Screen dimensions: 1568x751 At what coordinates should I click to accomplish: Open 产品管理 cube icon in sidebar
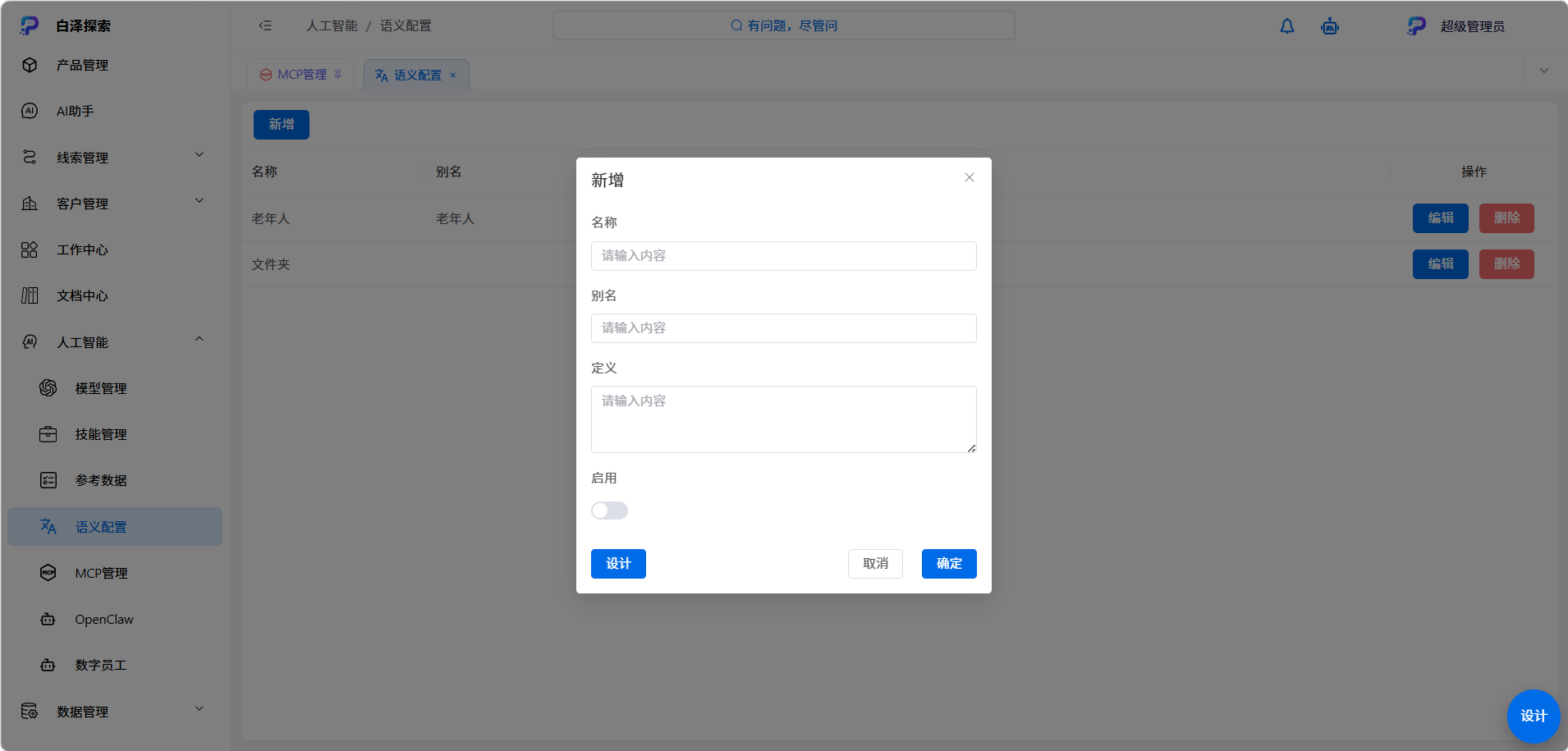tap(30, 65)
